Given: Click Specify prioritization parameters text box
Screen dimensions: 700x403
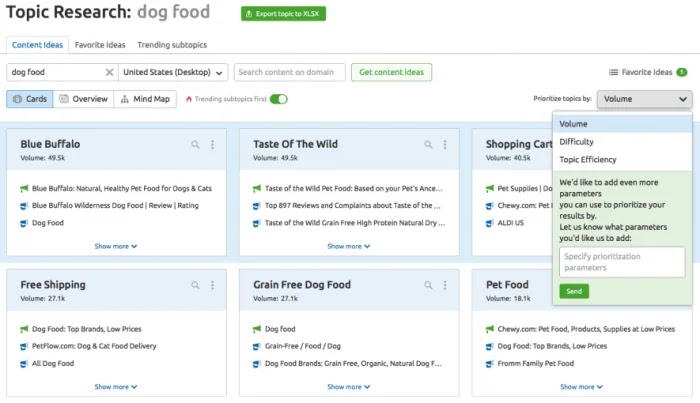Looking at the screenshot, I should [622, 262].
